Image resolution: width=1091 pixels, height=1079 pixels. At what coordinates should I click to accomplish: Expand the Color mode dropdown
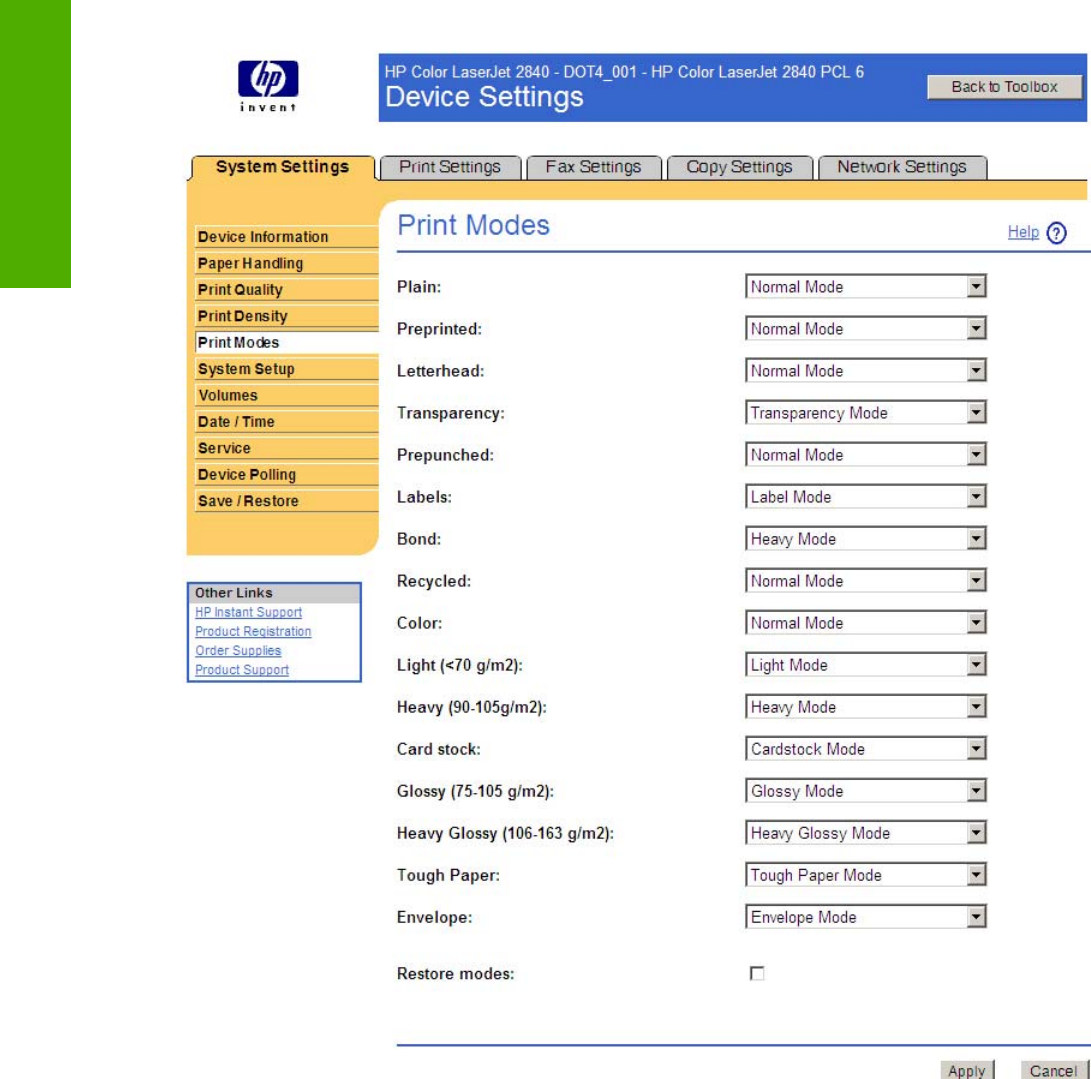(x=866, y=623)
